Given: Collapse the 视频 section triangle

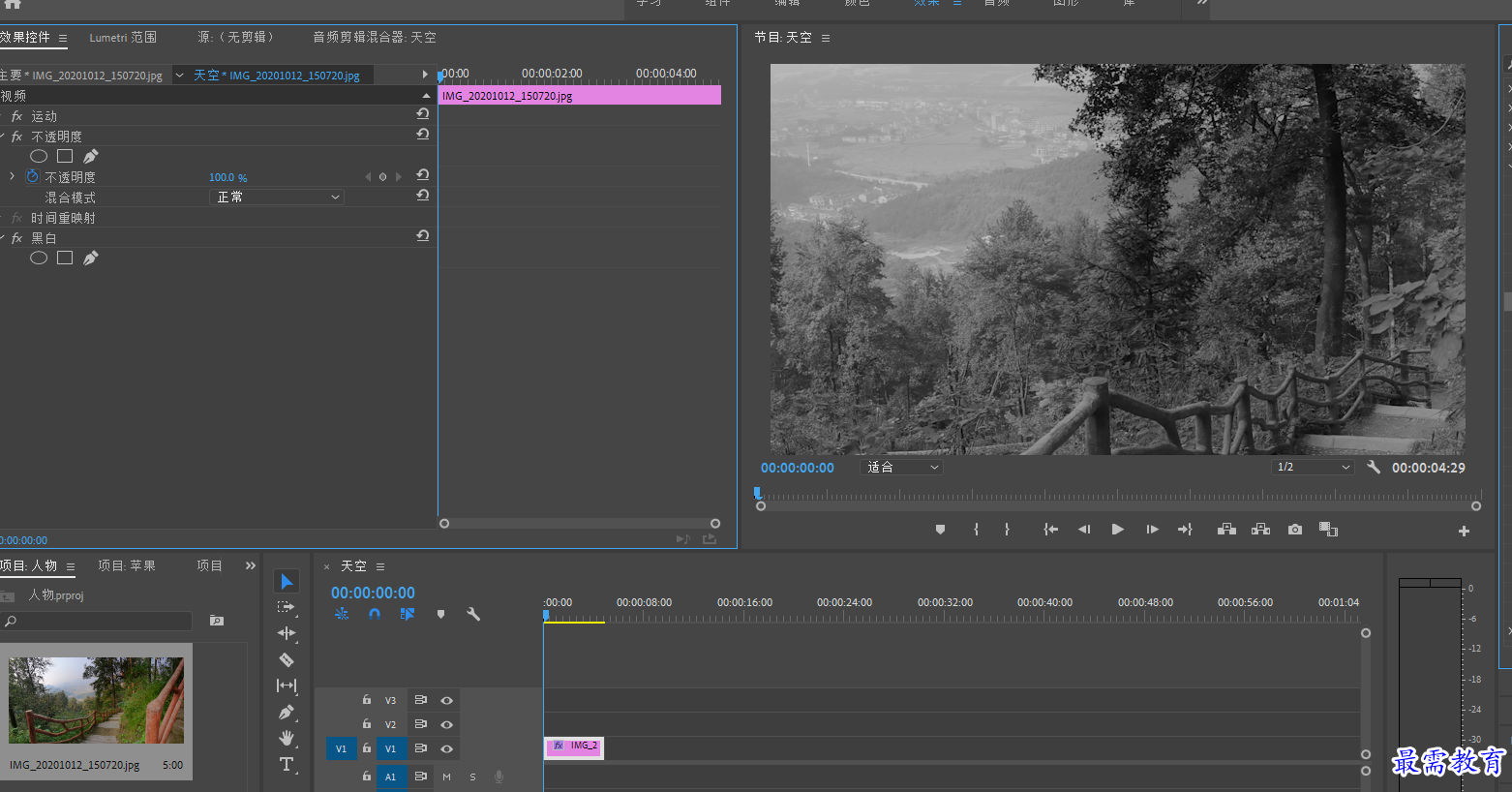Looking at the screenshot, I should [426, 96].
